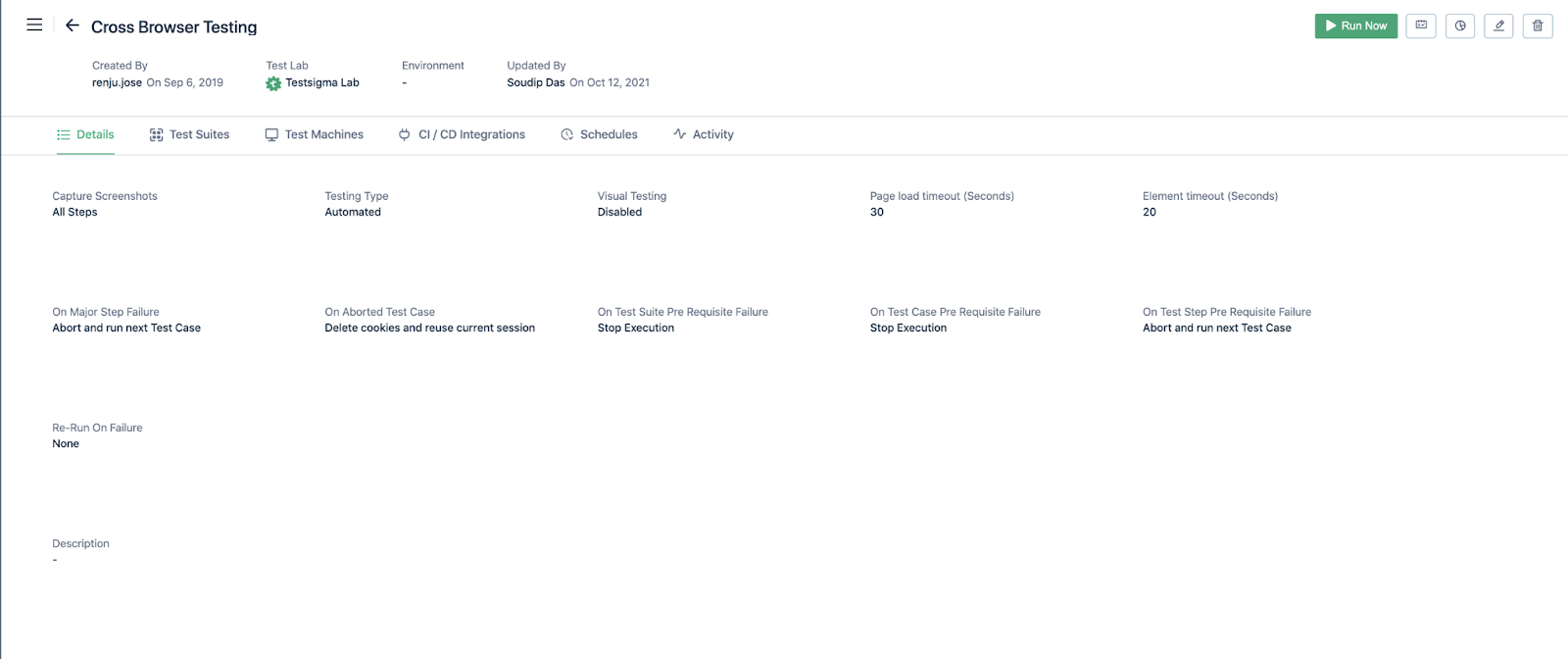Click the date On Oct 12, 2021
Viewport: 1568px width, 659px height.
[x=610, y=82]
